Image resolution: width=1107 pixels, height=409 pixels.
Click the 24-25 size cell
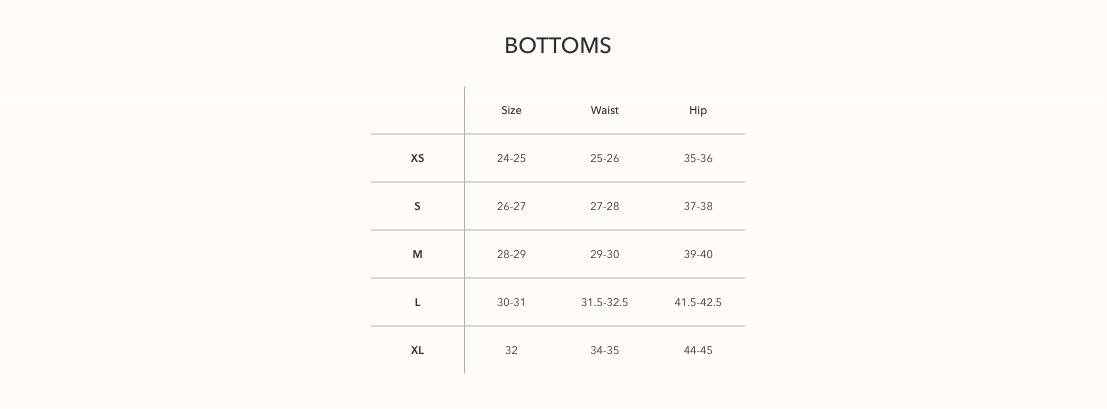(511, 158)
